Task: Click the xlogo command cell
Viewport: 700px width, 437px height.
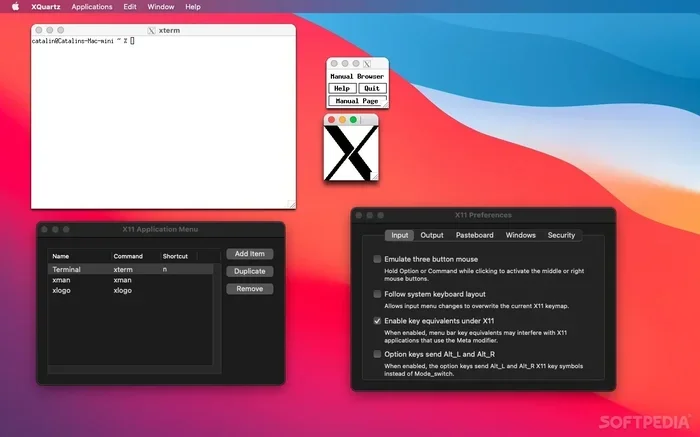Action: click(x=122, y=290)
